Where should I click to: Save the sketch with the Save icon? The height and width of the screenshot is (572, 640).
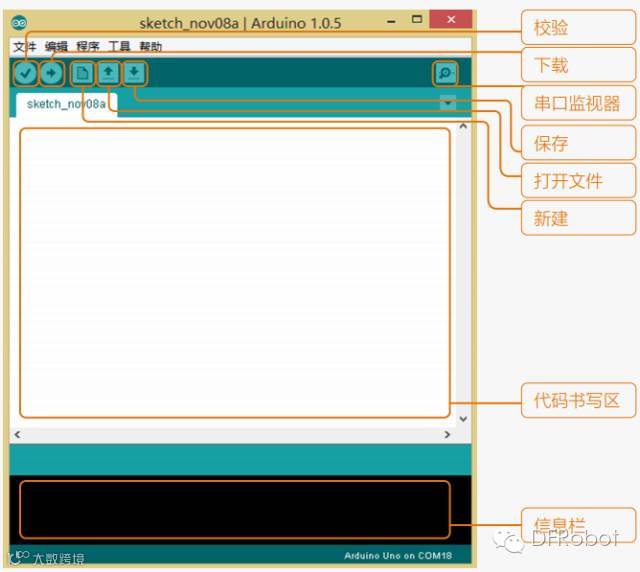click(134, 73)
